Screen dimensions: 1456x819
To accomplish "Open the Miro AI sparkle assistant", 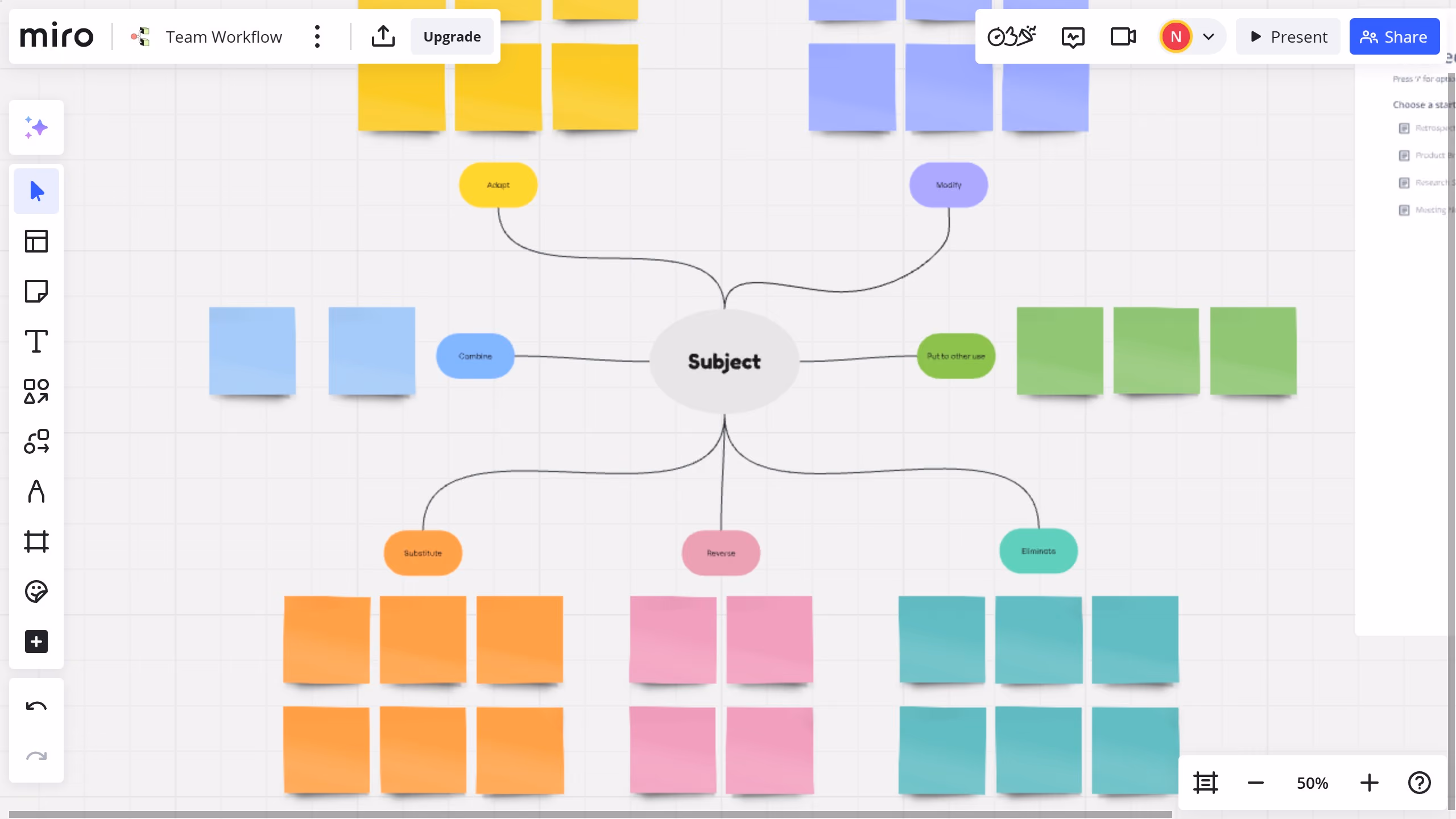I will pos(36,127).
